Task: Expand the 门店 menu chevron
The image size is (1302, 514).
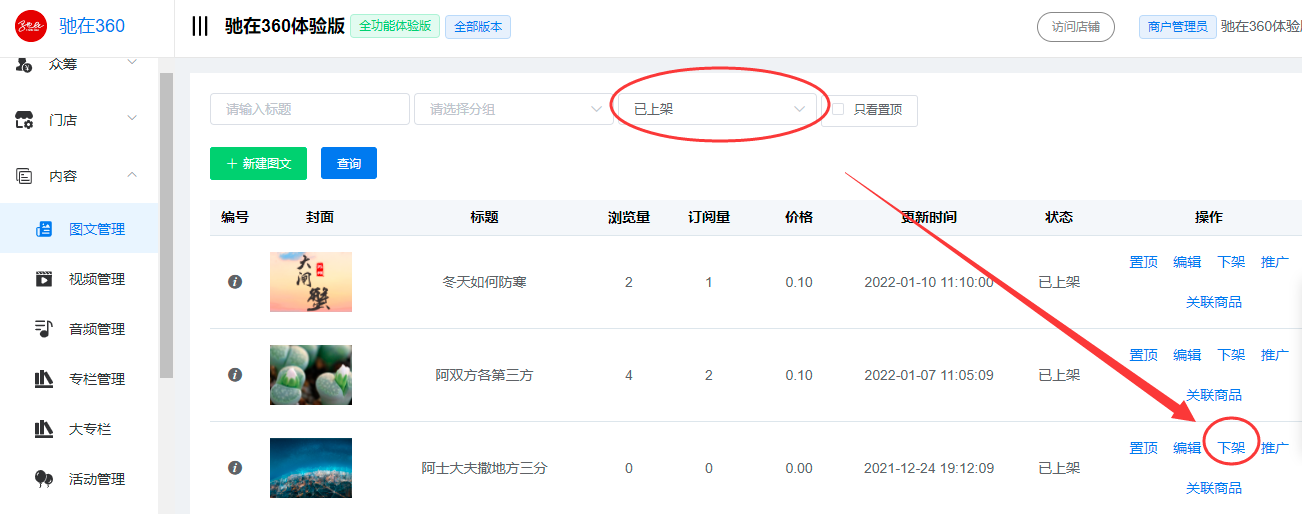Action: (132, 119)
